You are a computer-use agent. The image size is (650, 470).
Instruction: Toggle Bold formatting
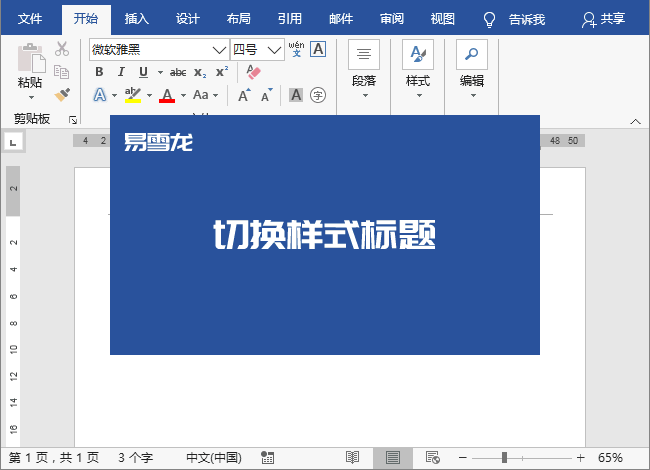point(99,72)
